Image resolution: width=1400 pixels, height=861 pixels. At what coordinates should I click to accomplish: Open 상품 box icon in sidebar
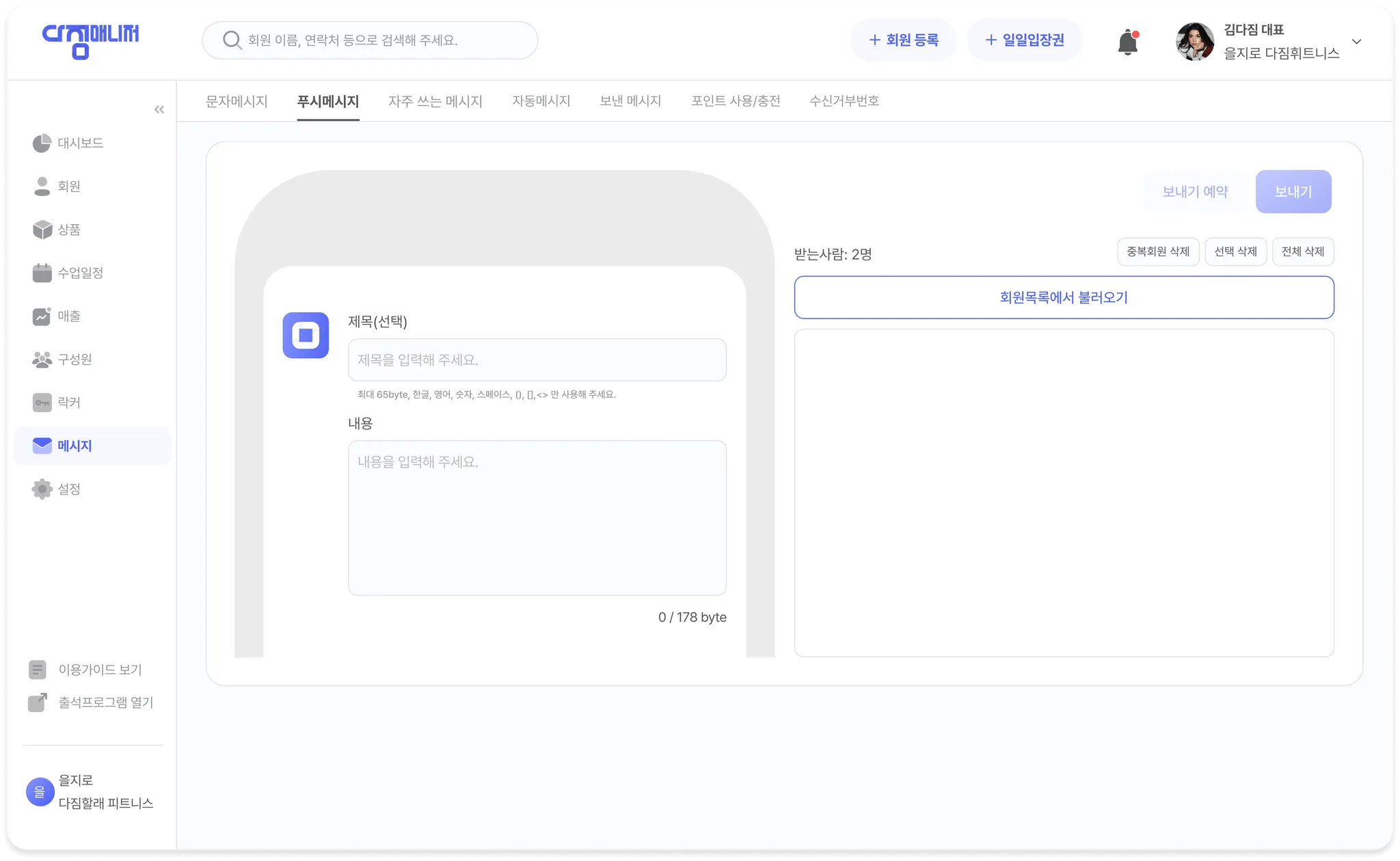click(42, 230)
